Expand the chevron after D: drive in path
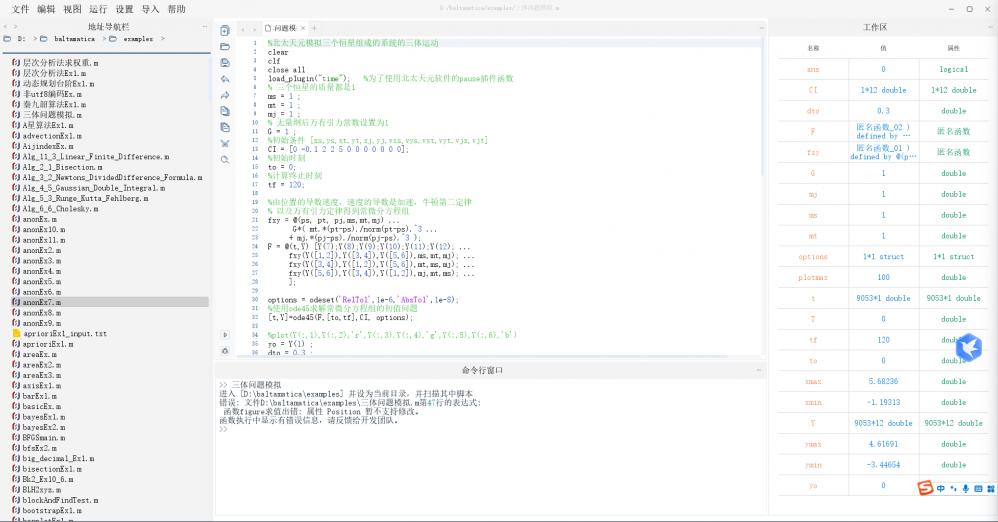 [34, 39]
